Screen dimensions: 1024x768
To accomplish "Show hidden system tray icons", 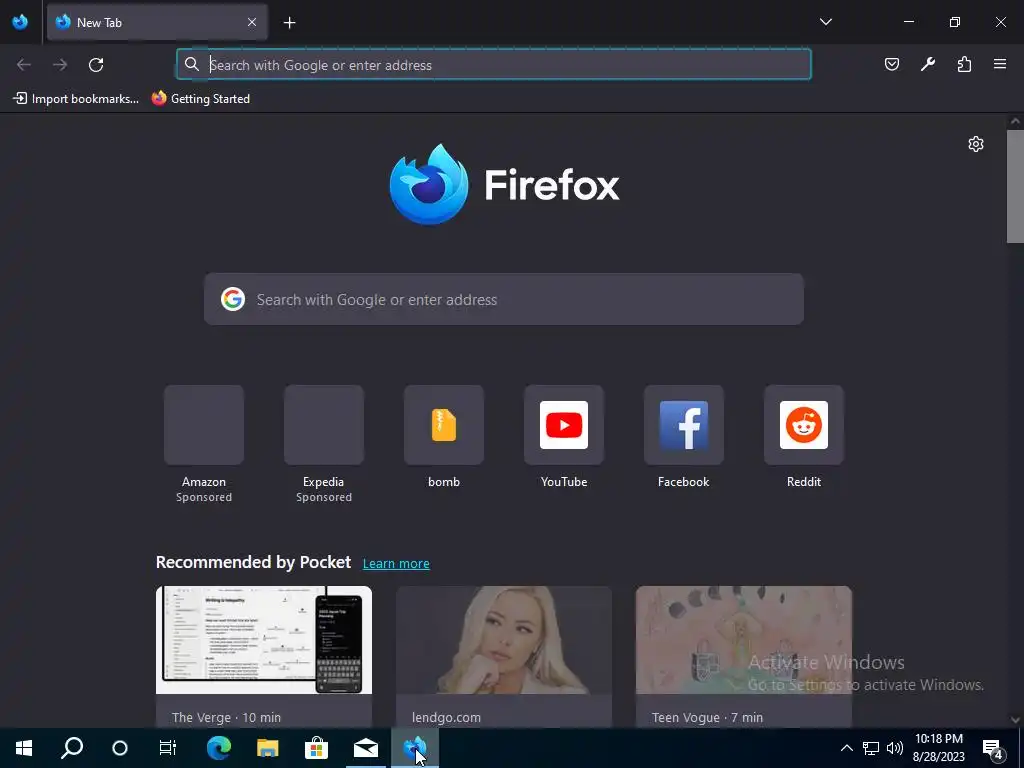I will point(846,748).
